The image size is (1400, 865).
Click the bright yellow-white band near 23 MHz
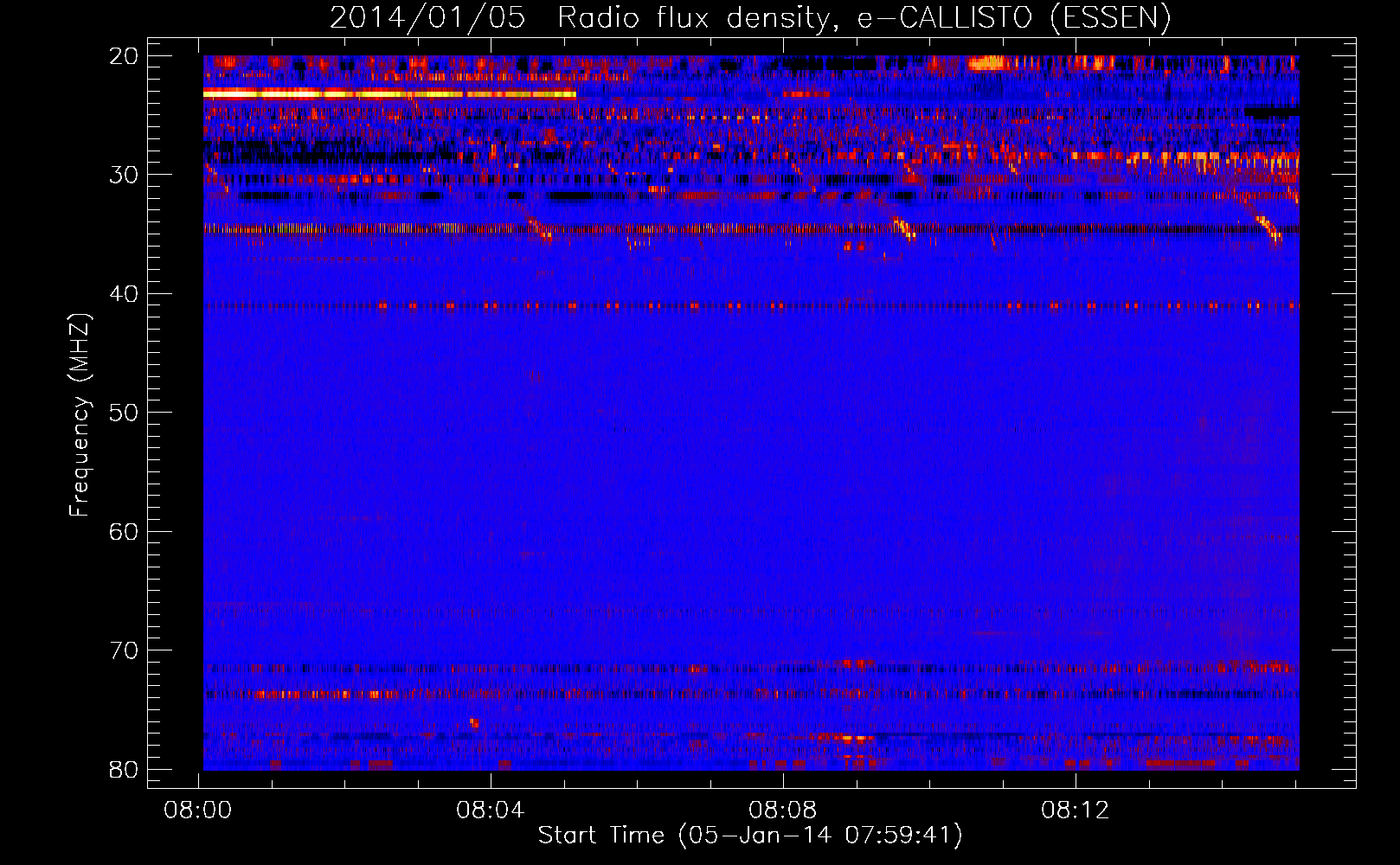[x=389, y=93]
